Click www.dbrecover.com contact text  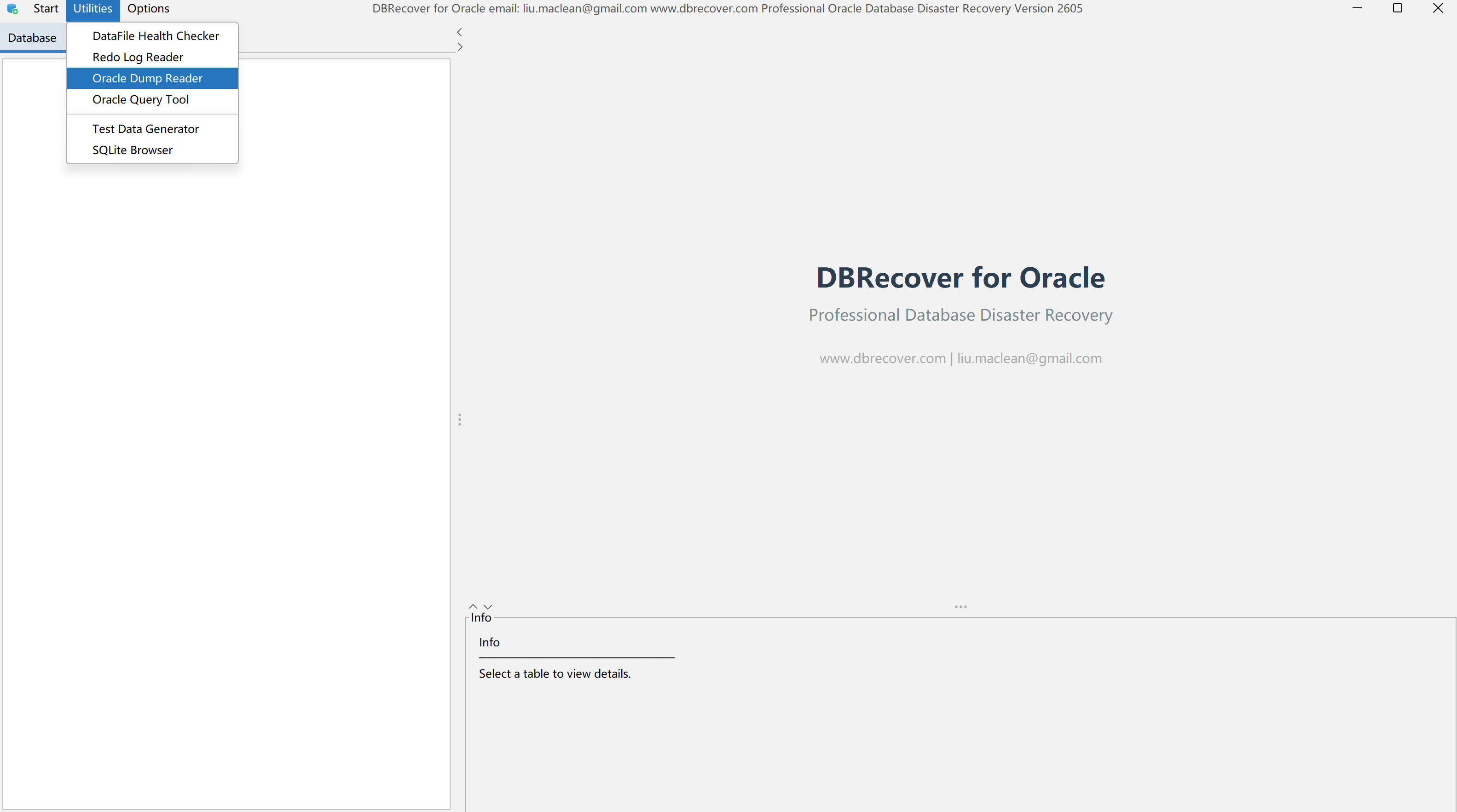[x=882, y=358]
